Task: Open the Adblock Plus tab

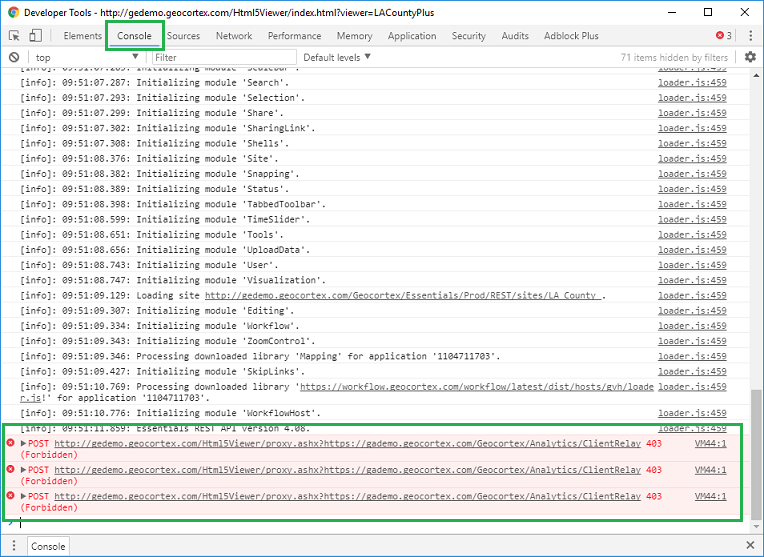Action: coord(571,36)
